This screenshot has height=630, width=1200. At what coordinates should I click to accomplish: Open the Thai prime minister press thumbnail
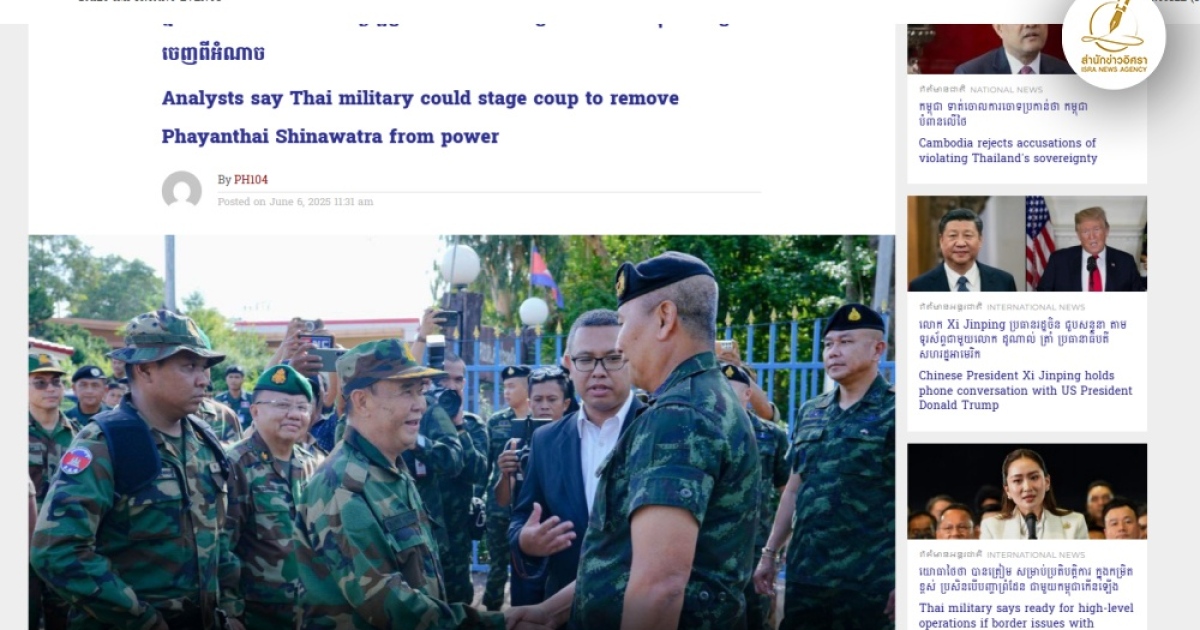(1027, 491)
